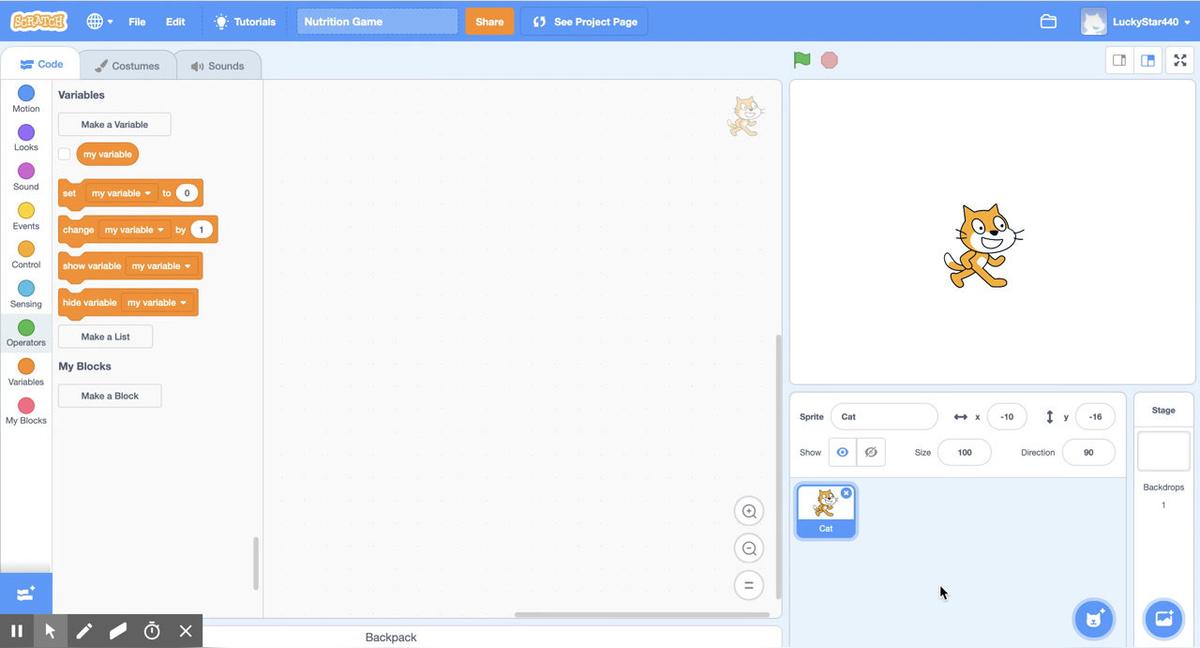Open the language globe menu
The image size is (1200, 648).
[99, 21]
